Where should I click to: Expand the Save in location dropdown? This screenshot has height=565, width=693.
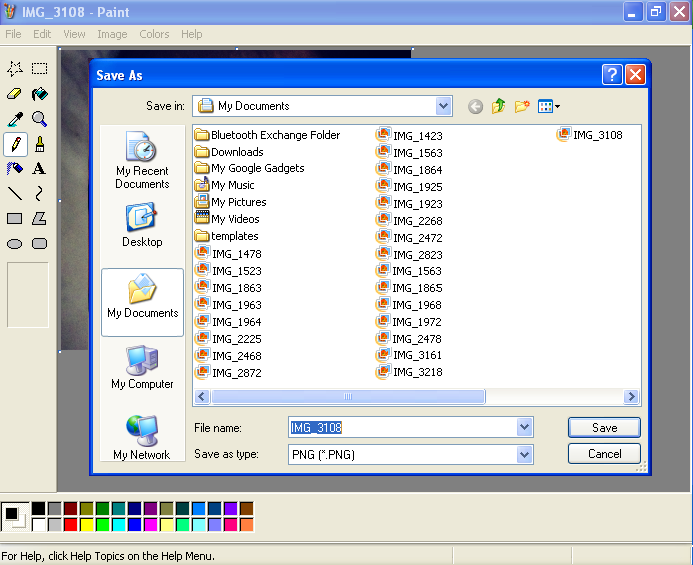(x=443, y=106)
